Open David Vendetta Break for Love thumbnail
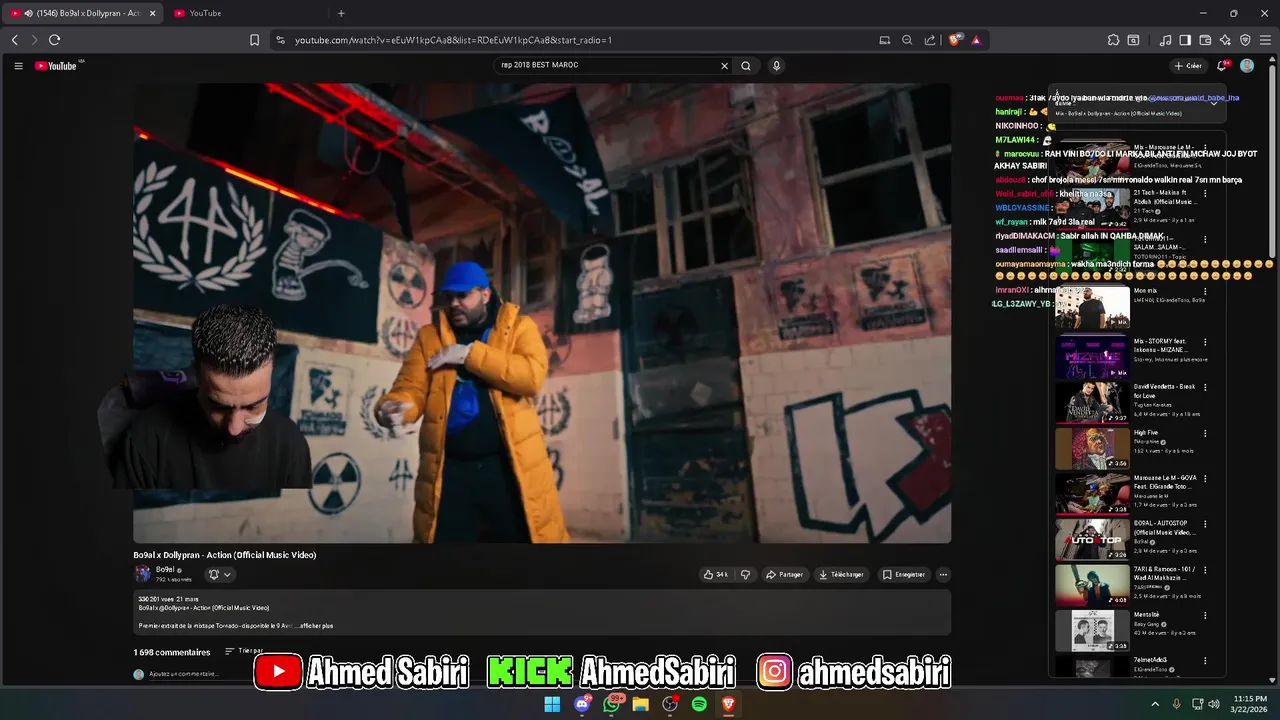Viewport: 1280px width, 720px height. coord(1092,402)
